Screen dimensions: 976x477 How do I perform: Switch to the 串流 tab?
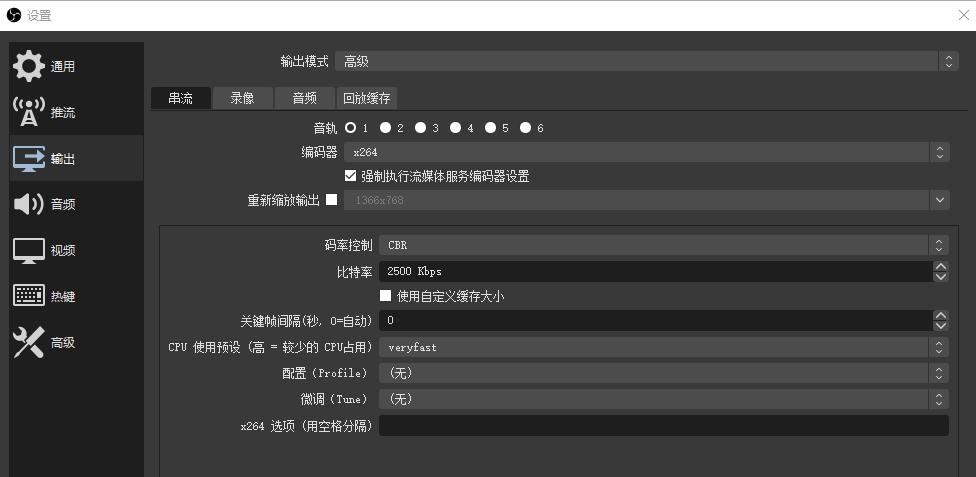point(181,98)
